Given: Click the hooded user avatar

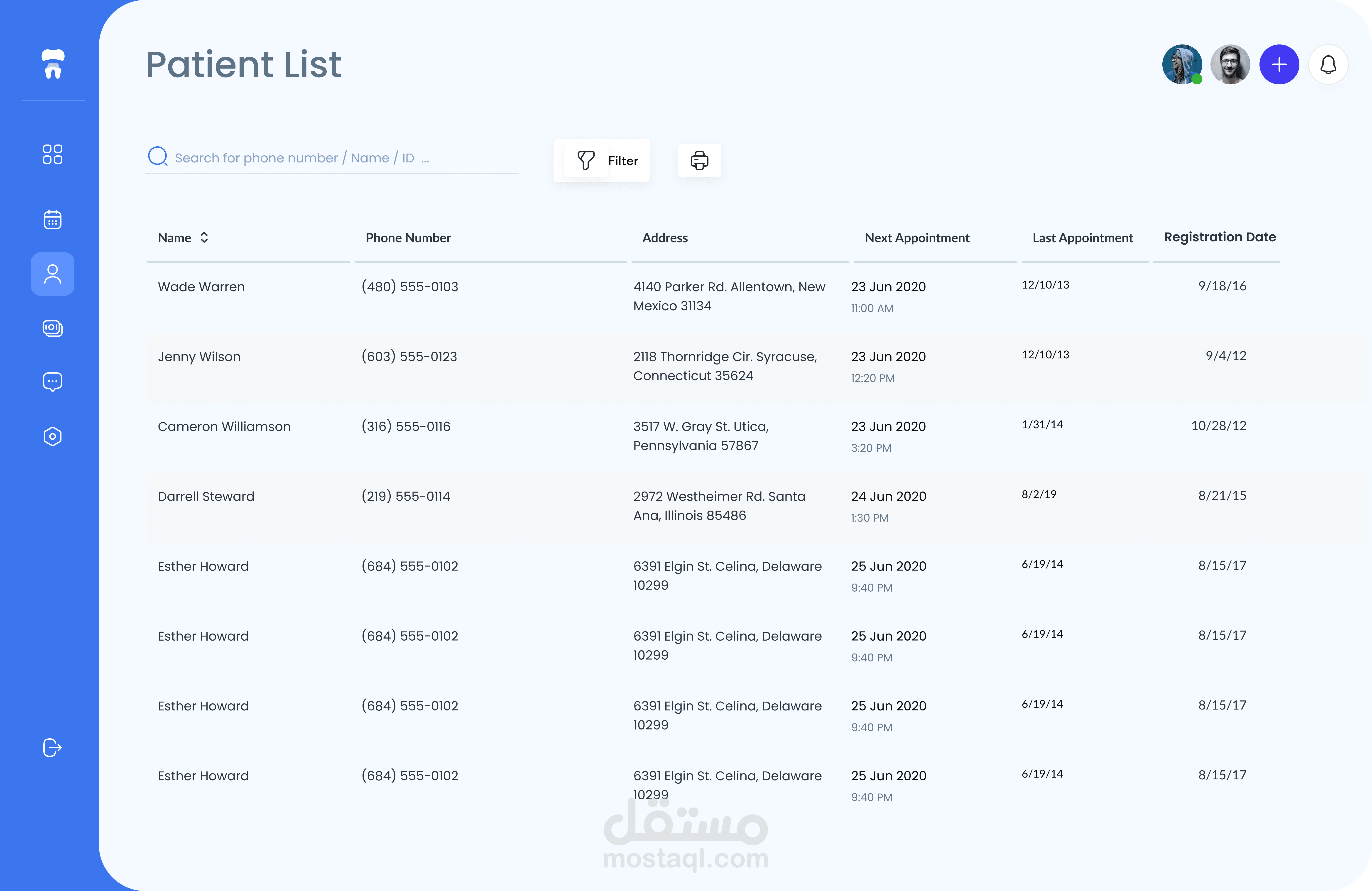Looking at the screenshot, I should tap(1181, 65).
